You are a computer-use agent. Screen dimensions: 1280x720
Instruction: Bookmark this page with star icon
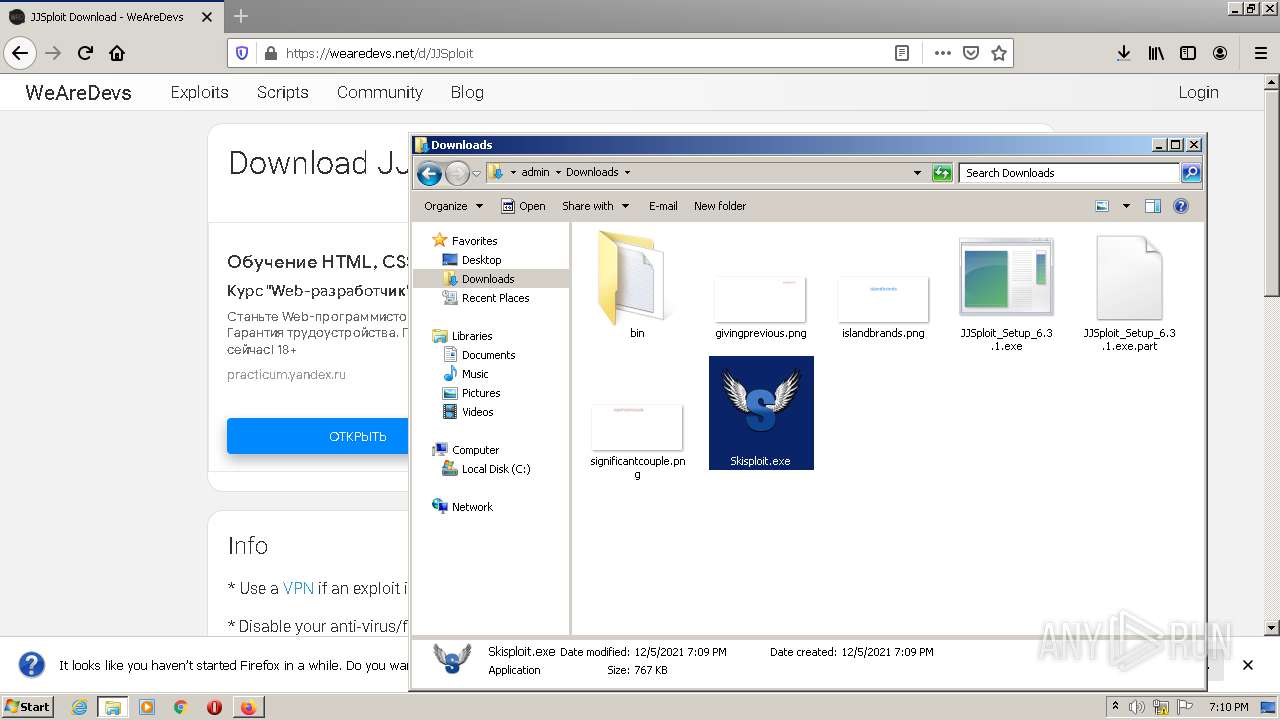(x=998, y=53)
